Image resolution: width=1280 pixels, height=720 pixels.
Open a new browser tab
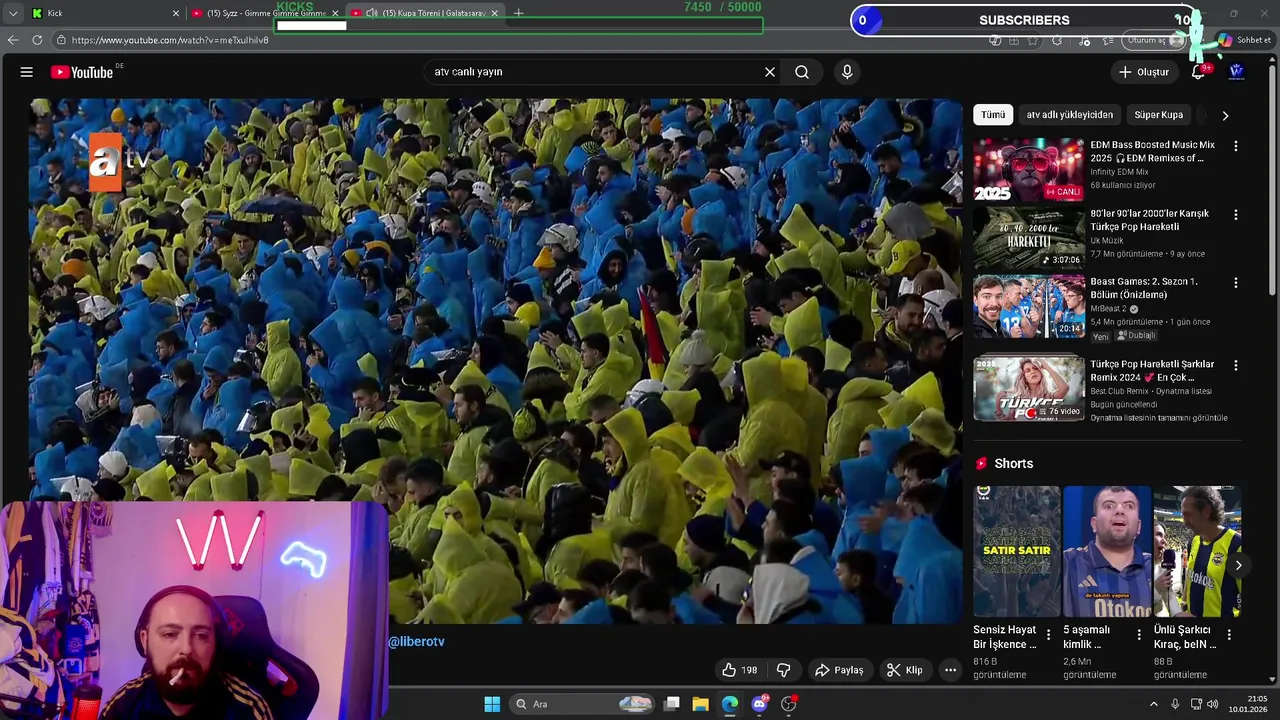519,13
